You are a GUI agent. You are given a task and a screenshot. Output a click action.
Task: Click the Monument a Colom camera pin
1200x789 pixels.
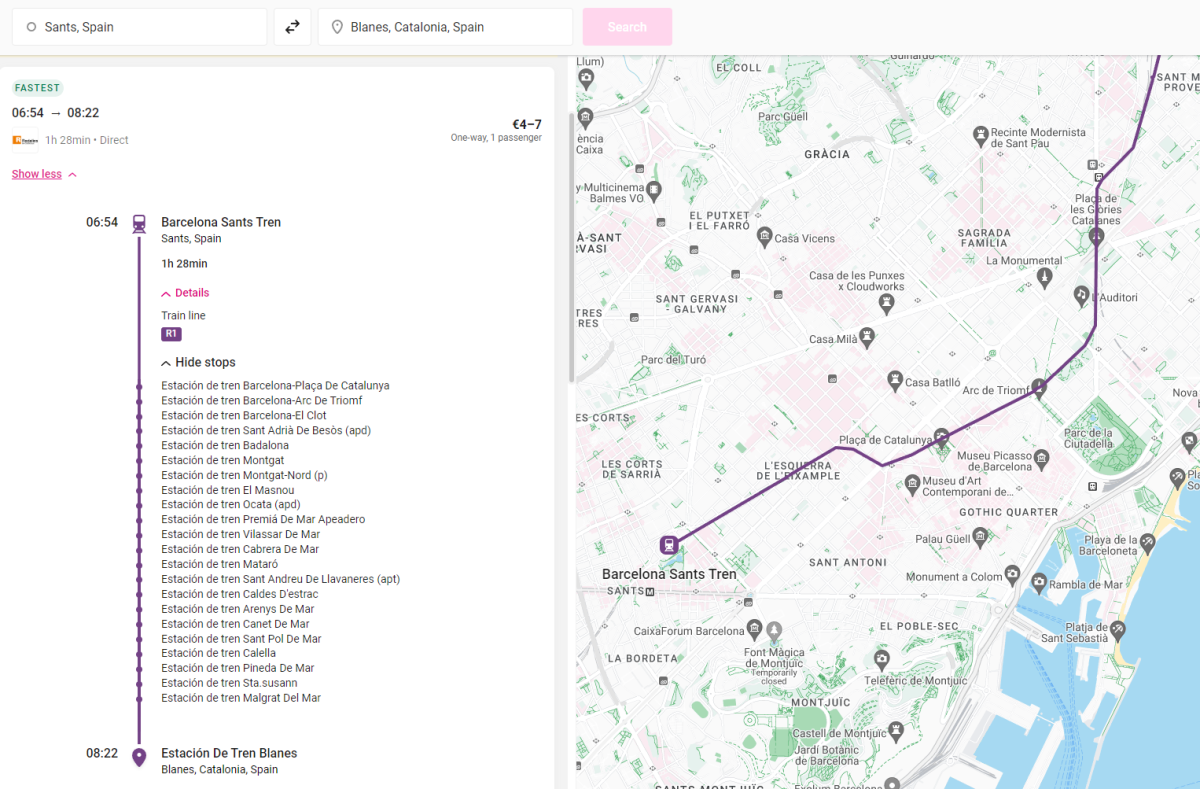[1012, 576]
